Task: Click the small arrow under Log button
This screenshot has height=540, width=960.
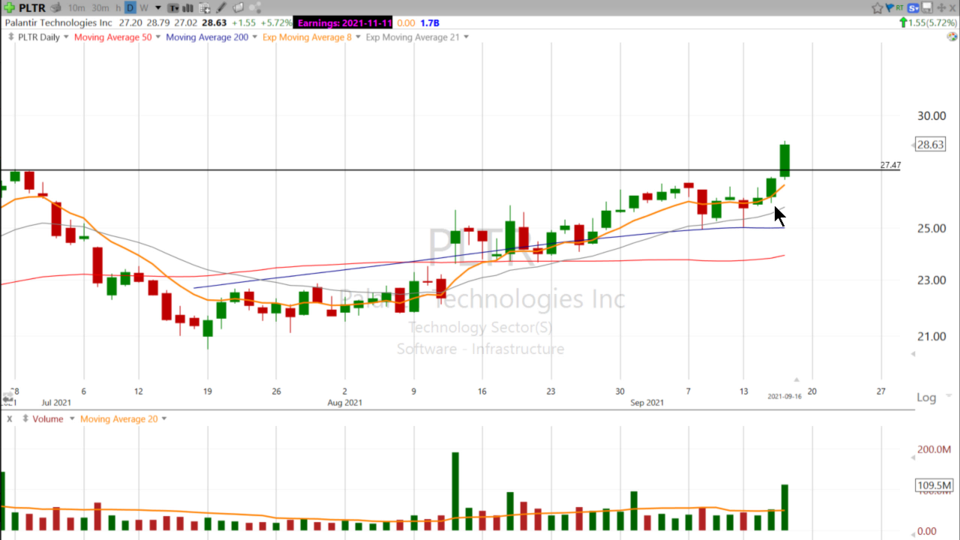Action: [949, 396]
